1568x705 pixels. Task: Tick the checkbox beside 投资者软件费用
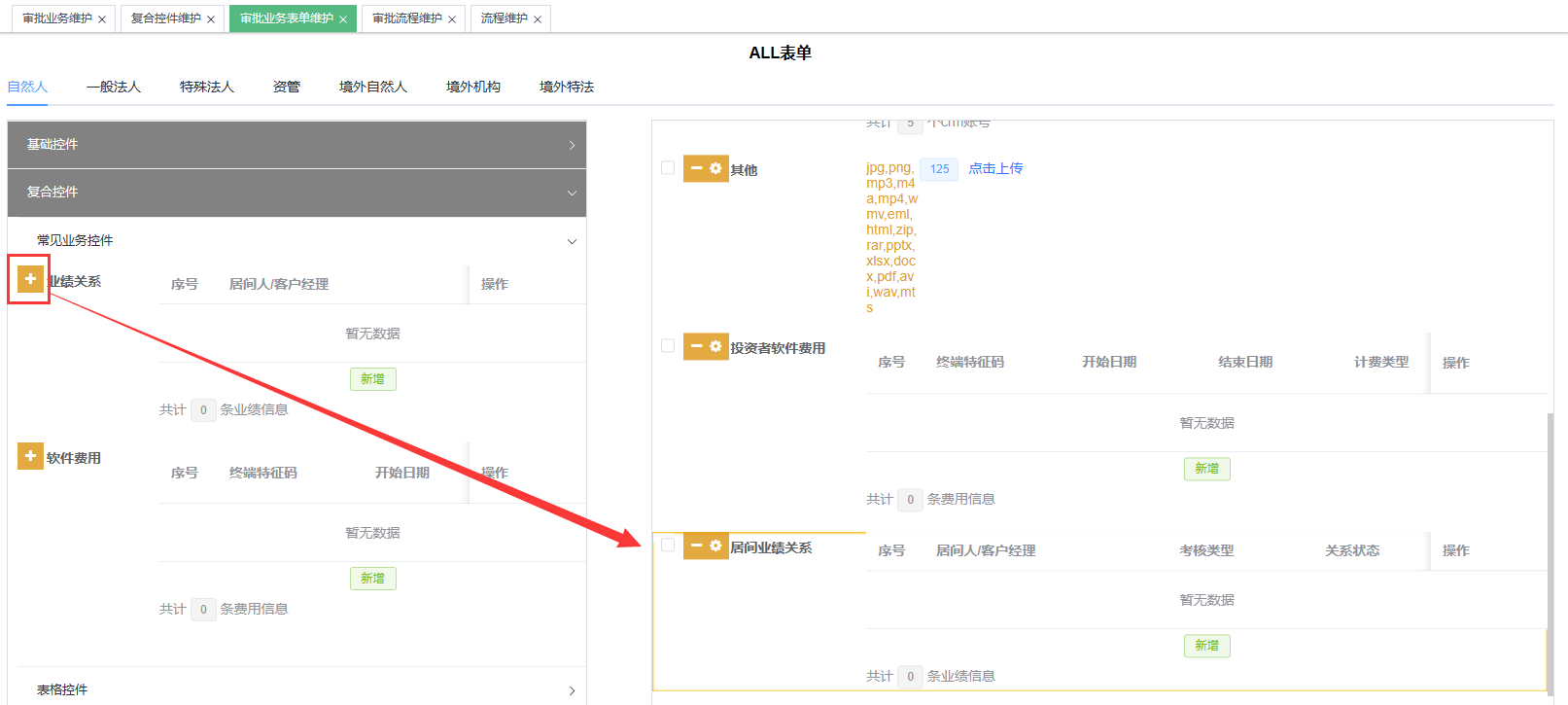(x=668, y=345)
